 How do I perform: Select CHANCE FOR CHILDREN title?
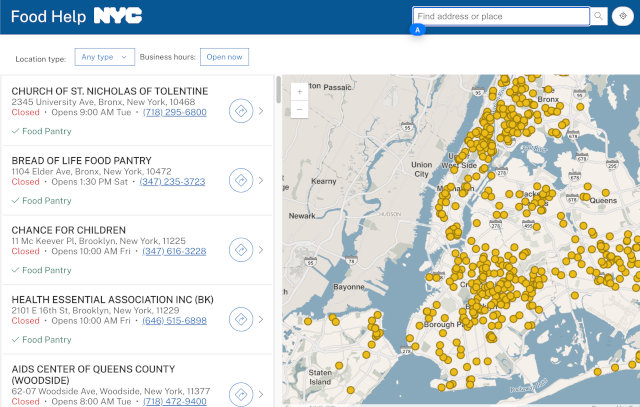(x=69, y=230)
